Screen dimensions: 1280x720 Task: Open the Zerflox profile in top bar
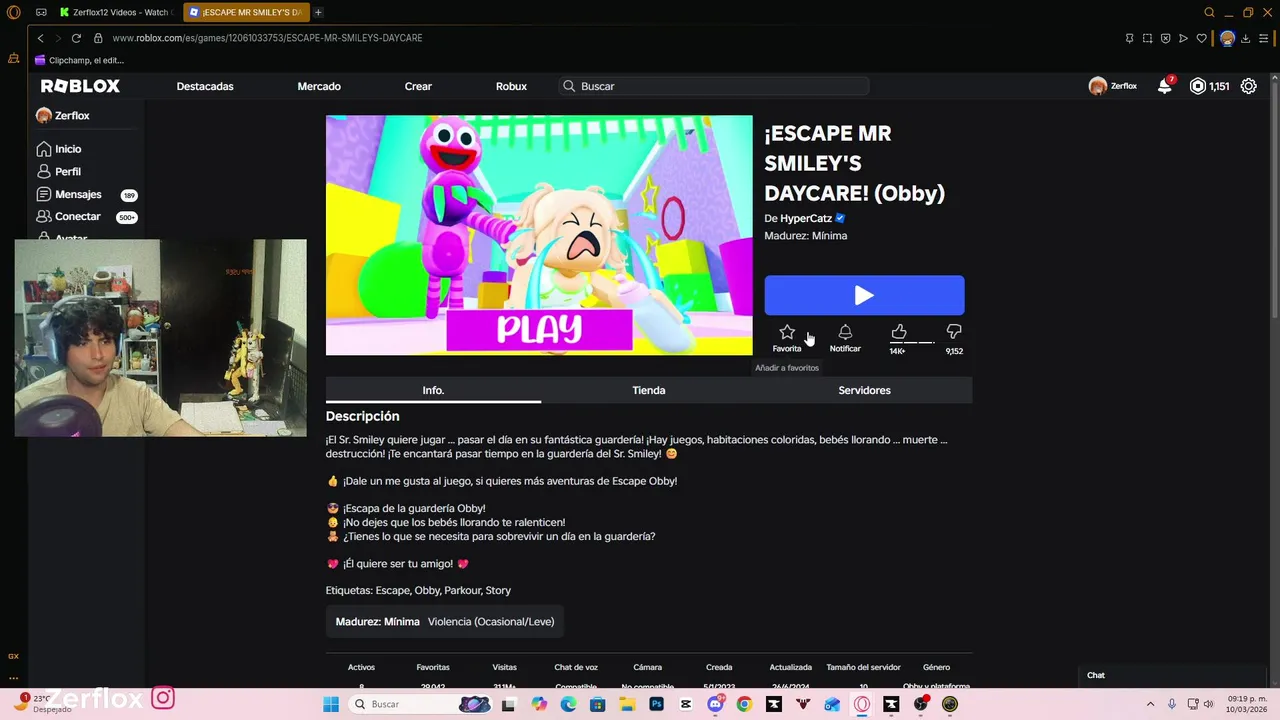(1113, 86)
